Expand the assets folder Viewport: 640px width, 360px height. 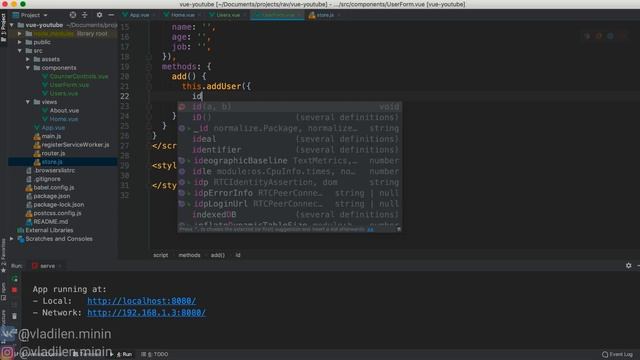coord(28,59)
